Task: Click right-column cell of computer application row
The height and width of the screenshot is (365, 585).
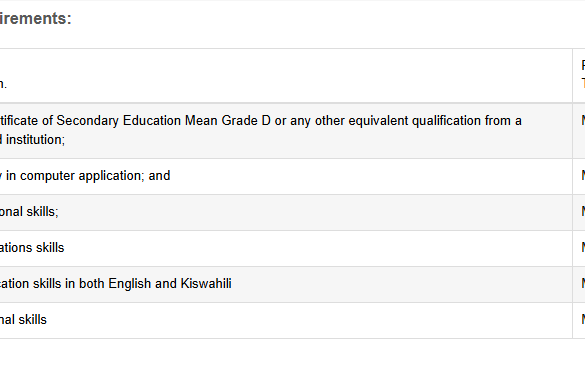Action: [x=579, y=176]
